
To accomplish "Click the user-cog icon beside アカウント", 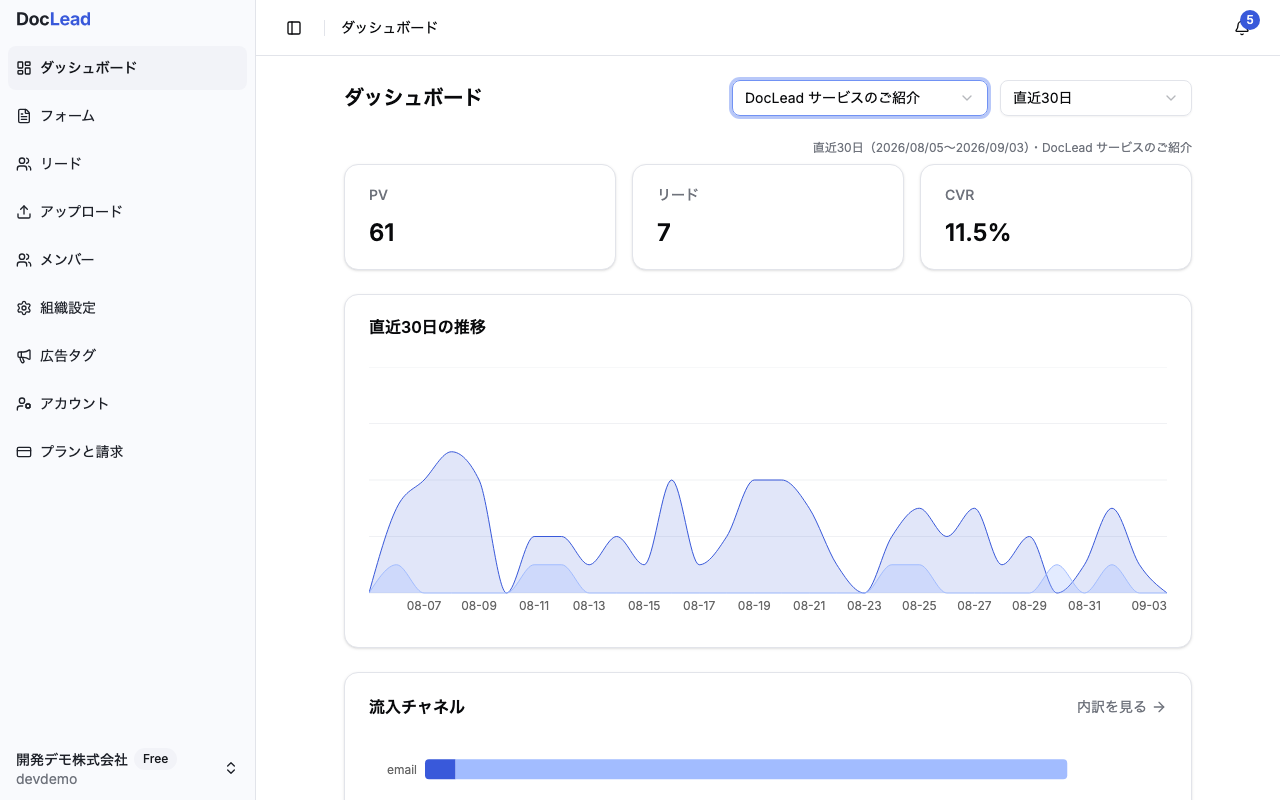I will click(x=24, y=404).
